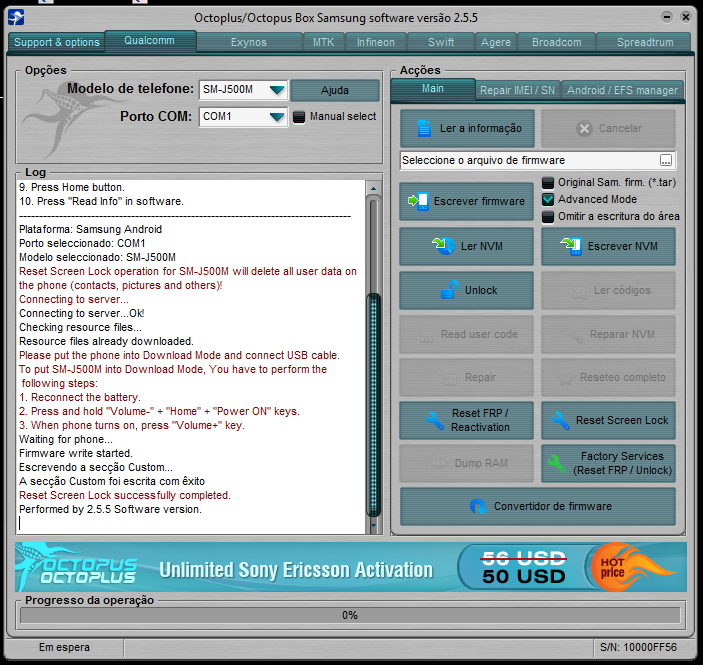The image size is (703, 665).
Task: Click the Convertidor de firmware arrow icon
Action: pos(478,507)
